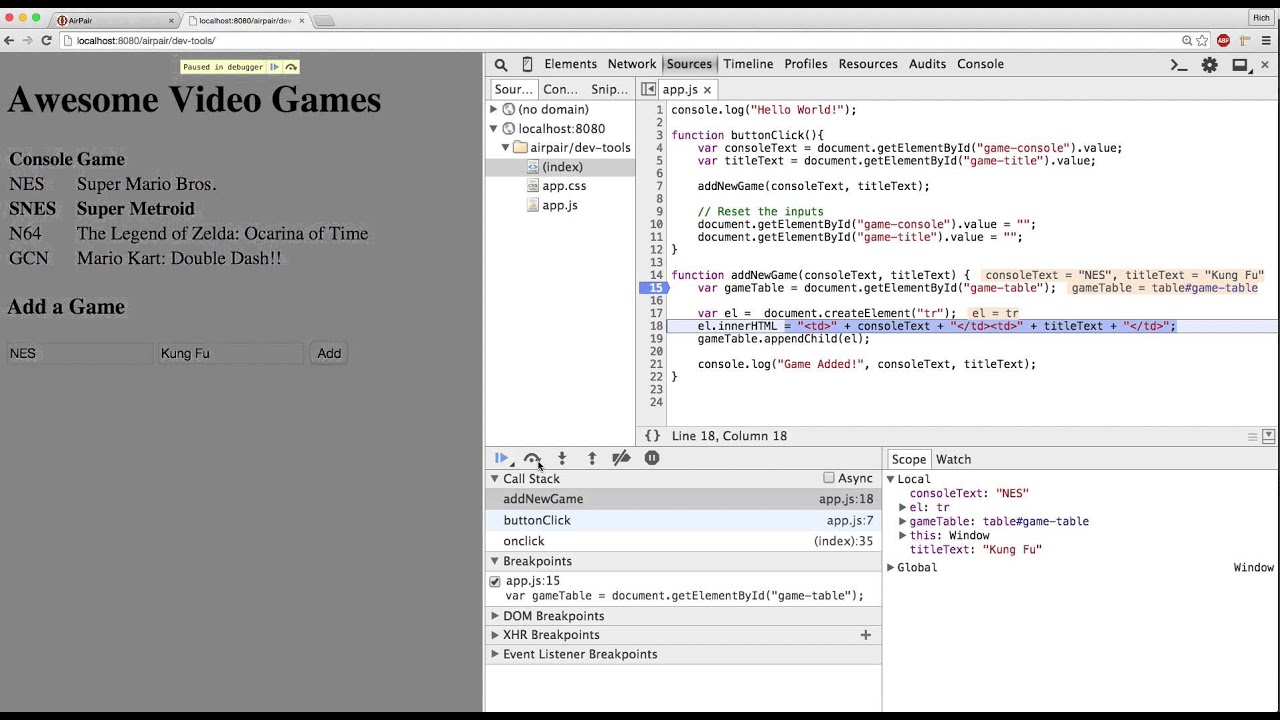Collapse the Local scope variables
This screenshot has width=1280, height=720.
click(x=890, y=479)
